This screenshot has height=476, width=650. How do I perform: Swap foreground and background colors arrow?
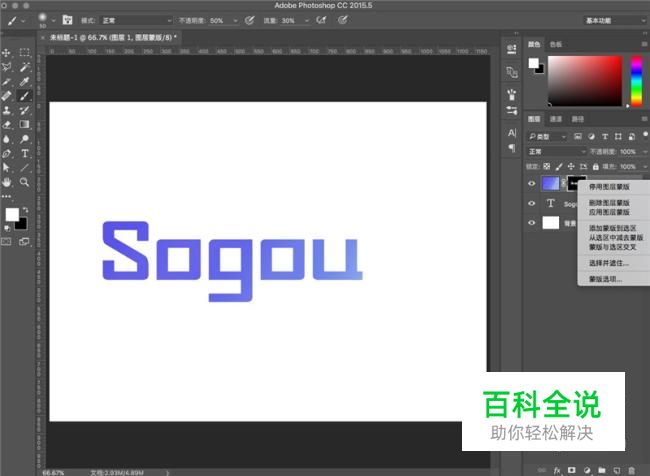coord(25,210)
